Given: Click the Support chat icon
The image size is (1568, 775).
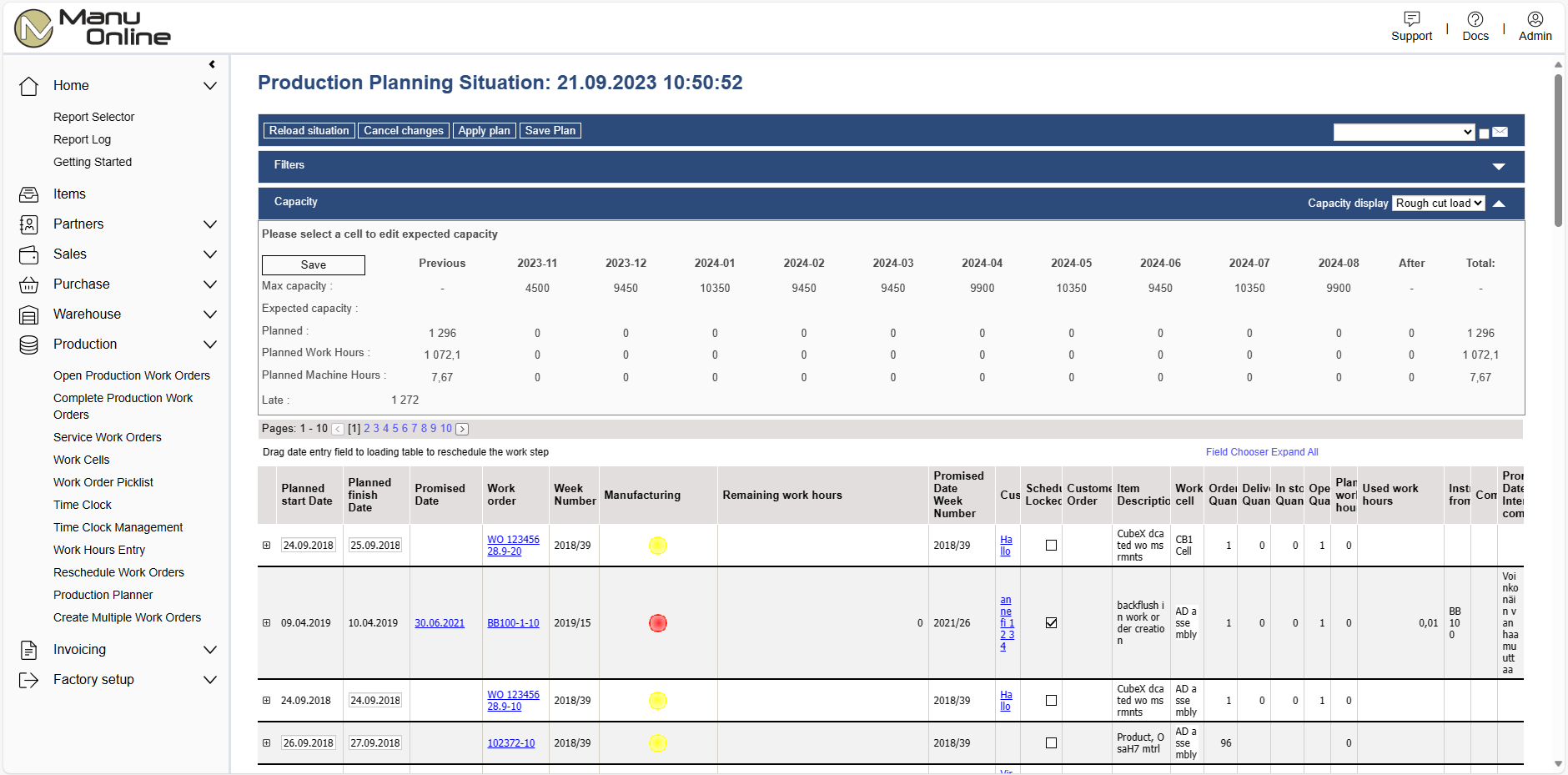Looking at the screenshot, I should click(x=1411, y=19).
